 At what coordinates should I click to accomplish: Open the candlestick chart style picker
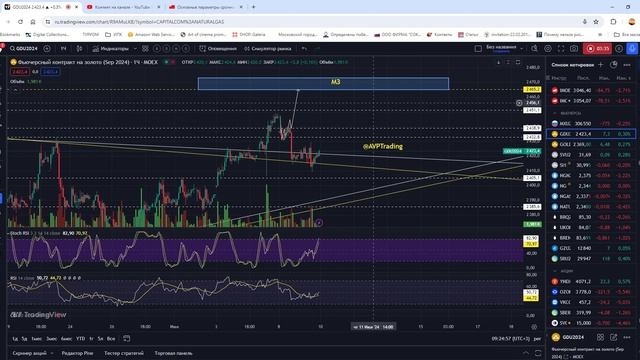pos(79,49)
